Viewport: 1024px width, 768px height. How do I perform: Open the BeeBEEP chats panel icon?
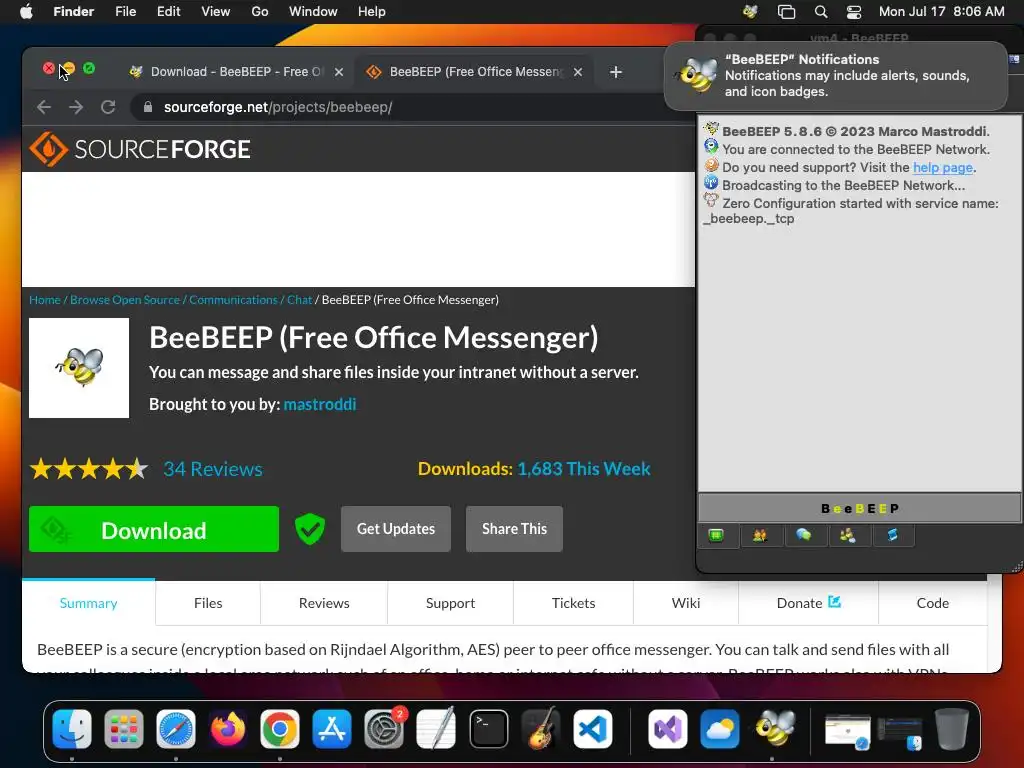(803, 536)
